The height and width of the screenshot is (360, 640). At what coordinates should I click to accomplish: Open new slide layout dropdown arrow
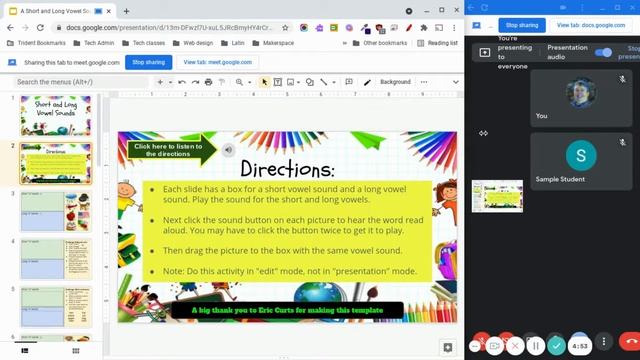(x=170, y=82)
